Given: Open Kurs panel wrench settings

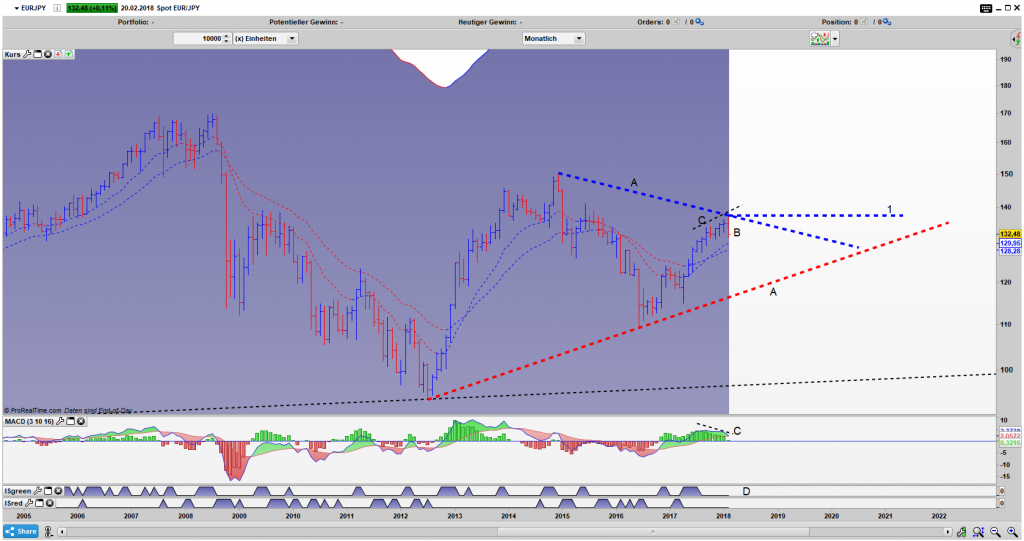Looking at the screenshot, I should [27, 54].
